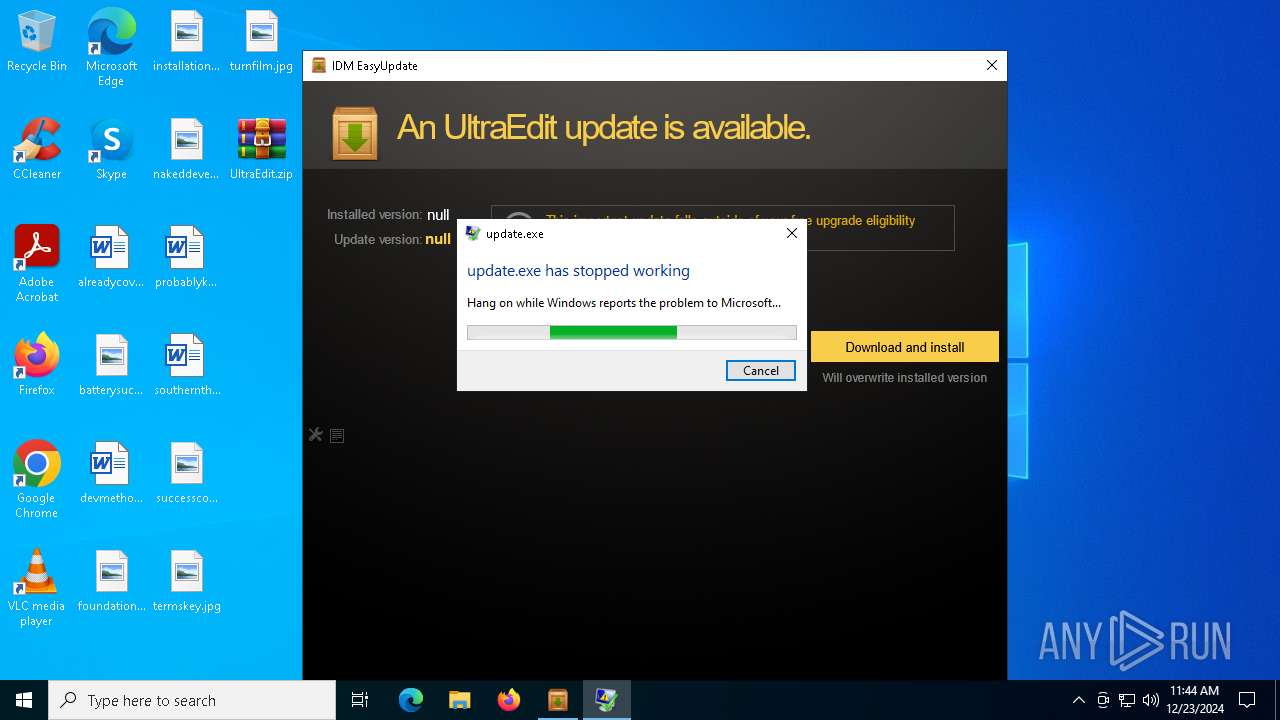Click the 'Update version: null' label
The height and width of the screenshot is (720, 1280).
coord(392,239)
